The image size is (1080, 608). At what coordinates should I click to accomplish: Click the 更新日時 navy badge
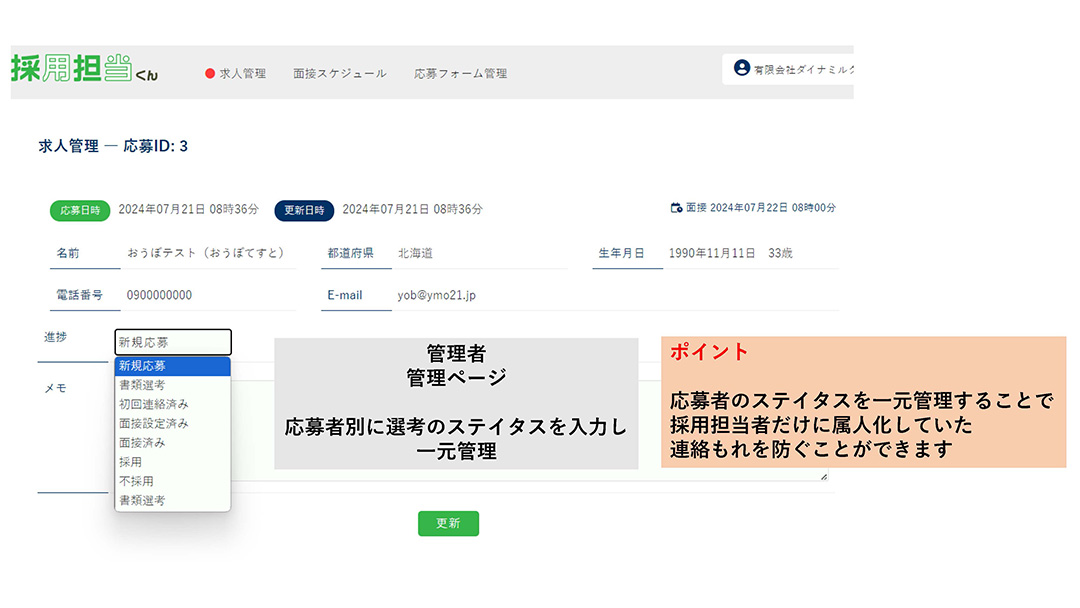click(x=305, y=211)
